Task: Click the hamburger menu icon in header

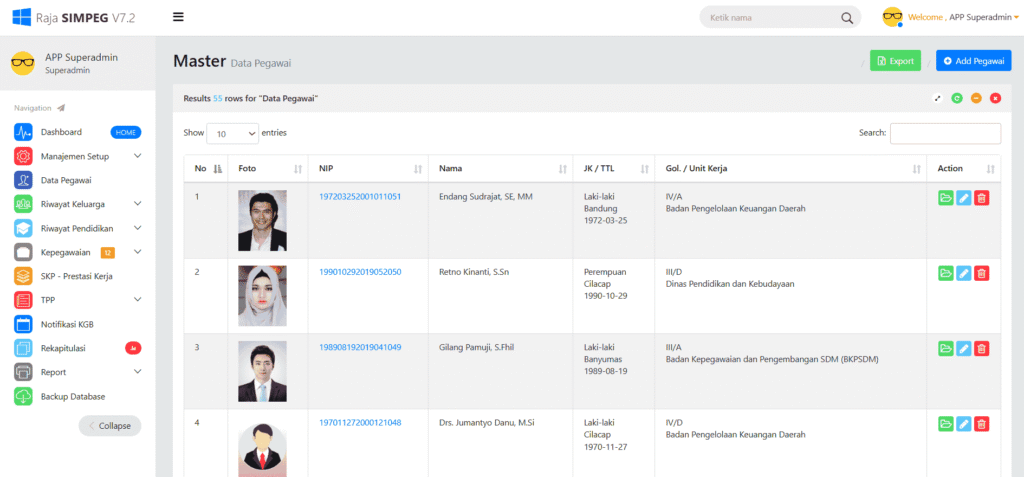Action: (178, 17)
